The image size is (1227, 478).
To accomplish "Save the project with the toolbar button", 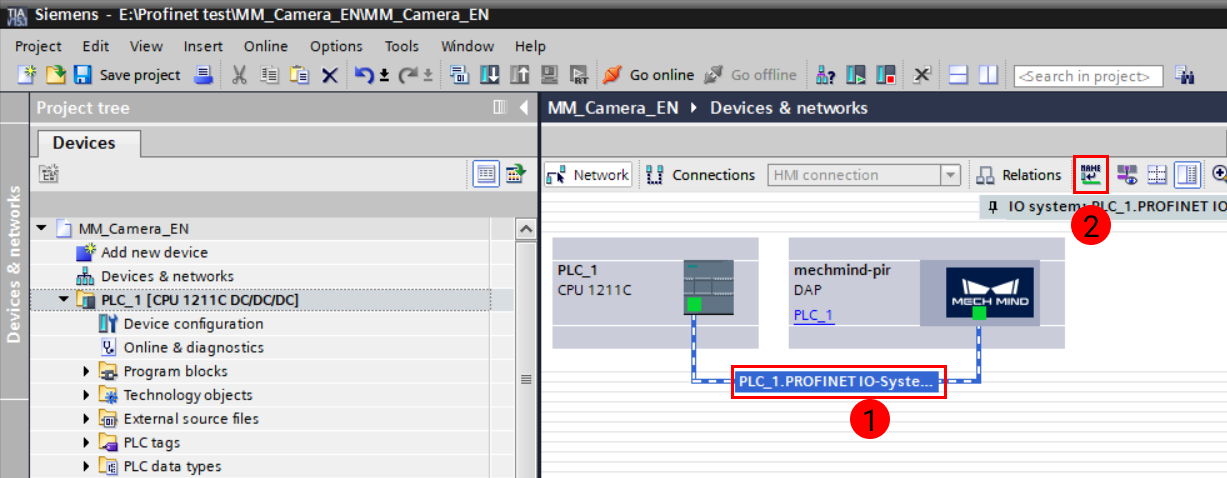I will pos(127,75).
